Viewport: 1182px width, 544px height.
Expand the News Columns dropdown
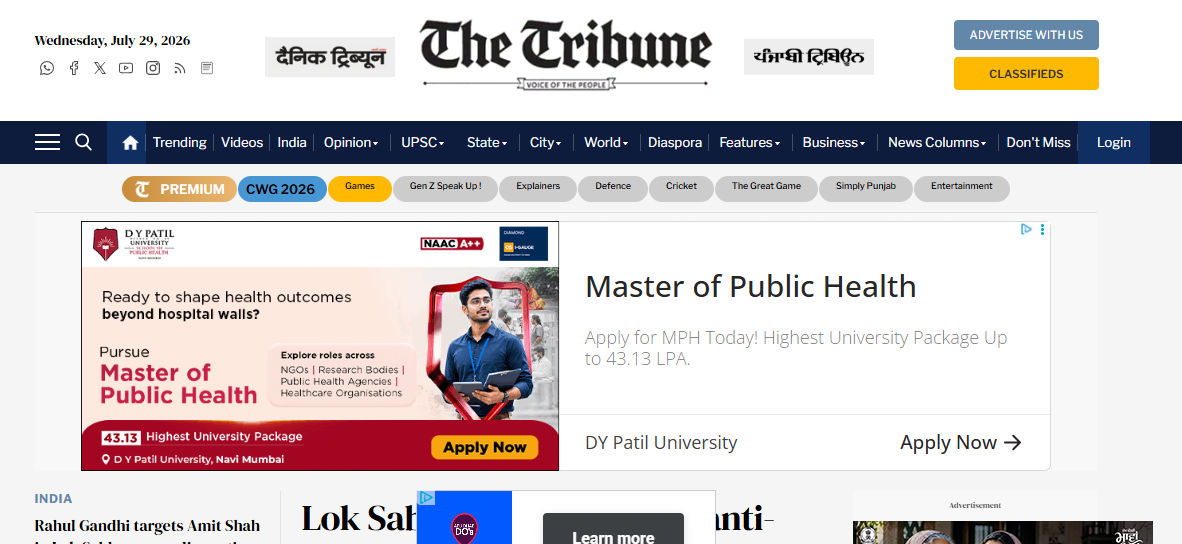point(937,142)
